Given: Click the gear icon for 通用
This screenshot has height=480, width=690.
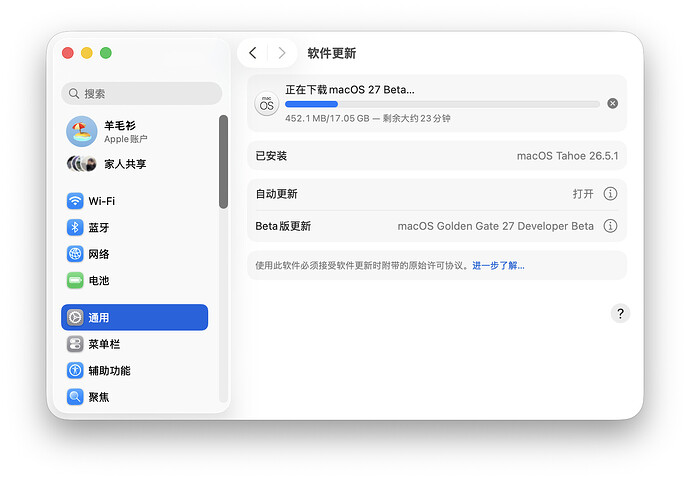Looking at the screenshot, I should (75, 317).
